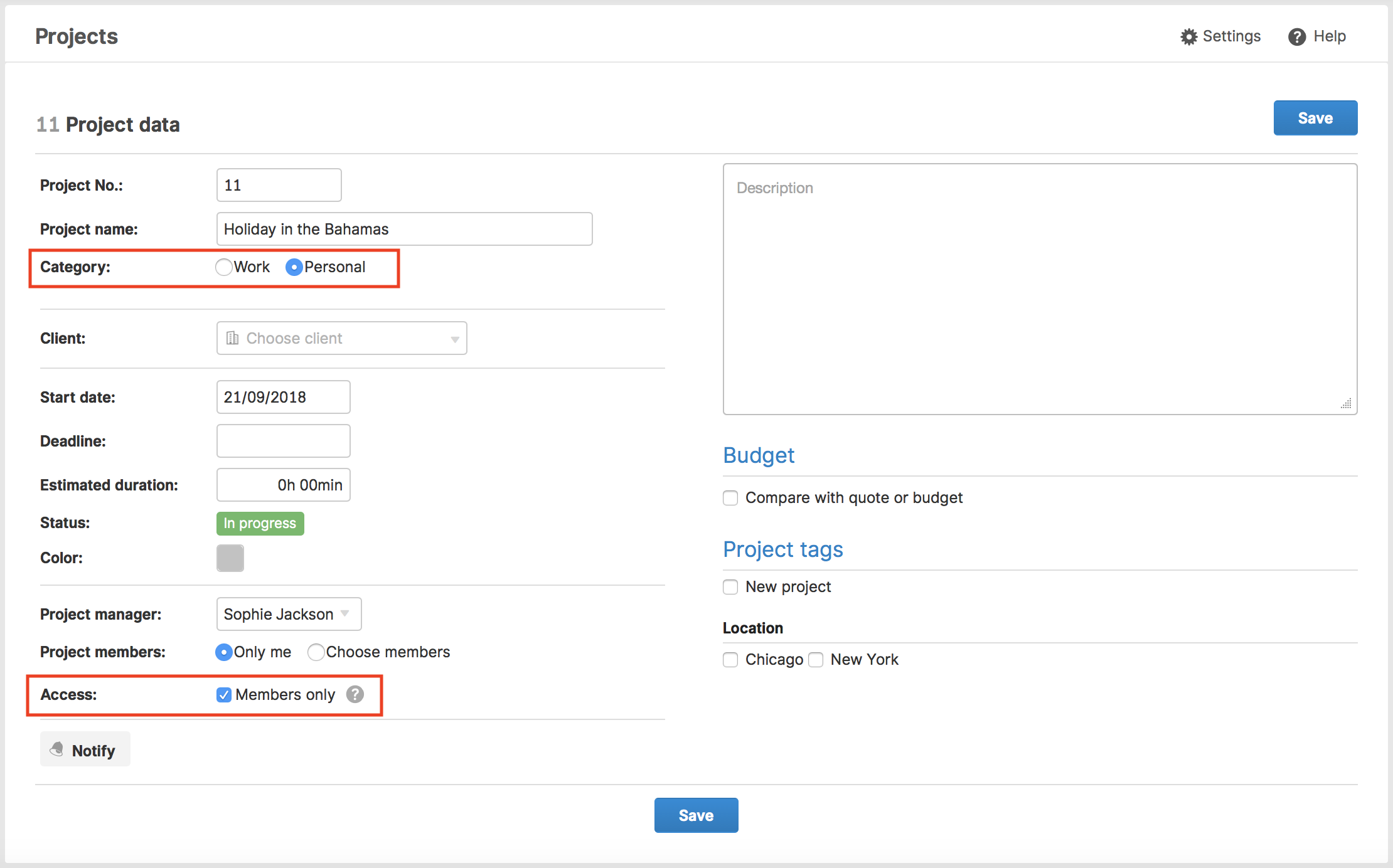The height and width of the screenshot is (868, 1393).
Task: Click the Settings gear icon
Action: (x=1188, y=37)
